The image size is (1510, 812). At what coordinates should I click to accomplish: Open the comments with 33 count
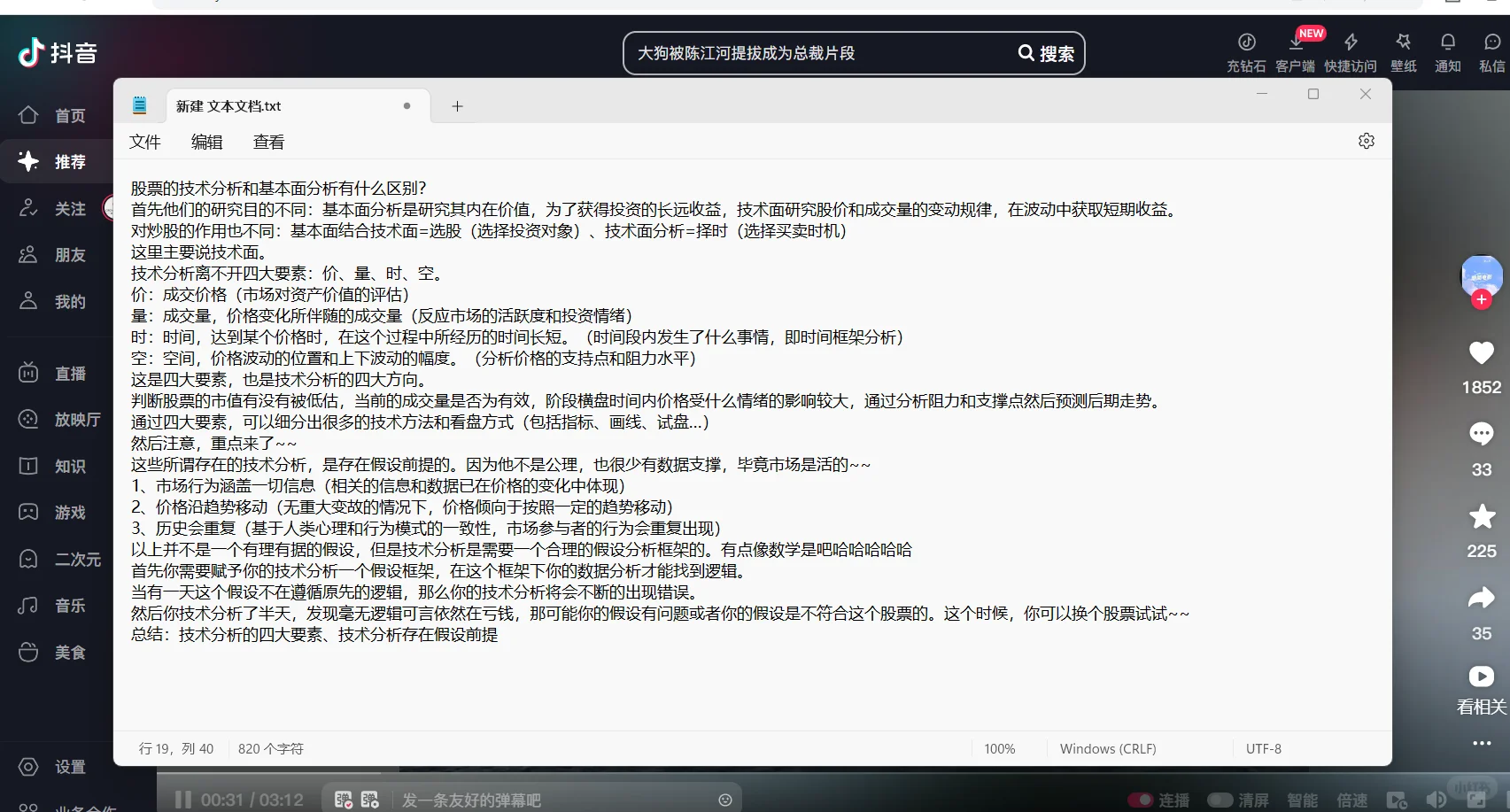tap(1482, 434)
